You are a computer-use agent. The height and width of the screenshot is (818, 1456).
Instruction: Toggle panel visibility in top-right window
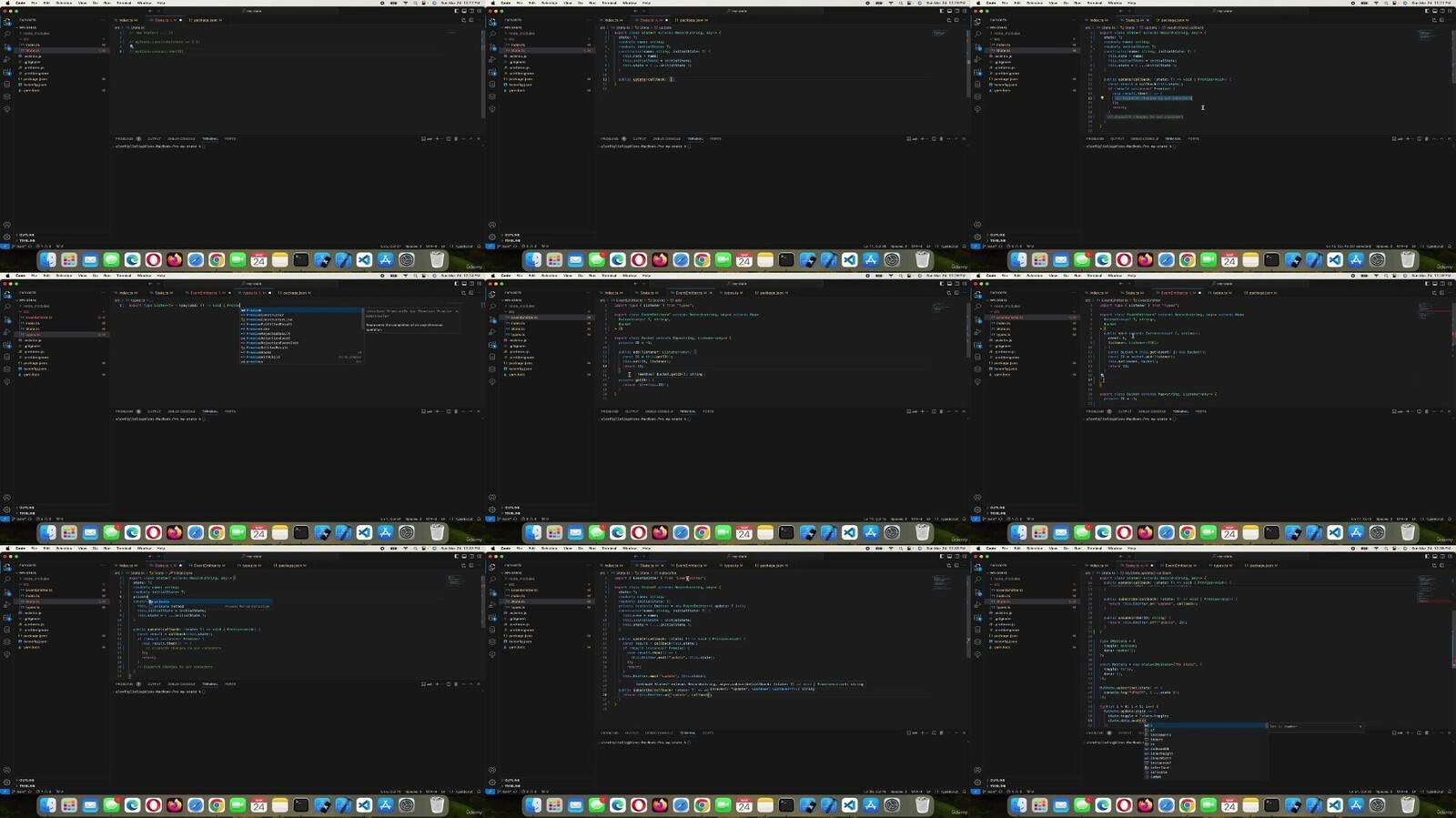(x=1434, y=11)
